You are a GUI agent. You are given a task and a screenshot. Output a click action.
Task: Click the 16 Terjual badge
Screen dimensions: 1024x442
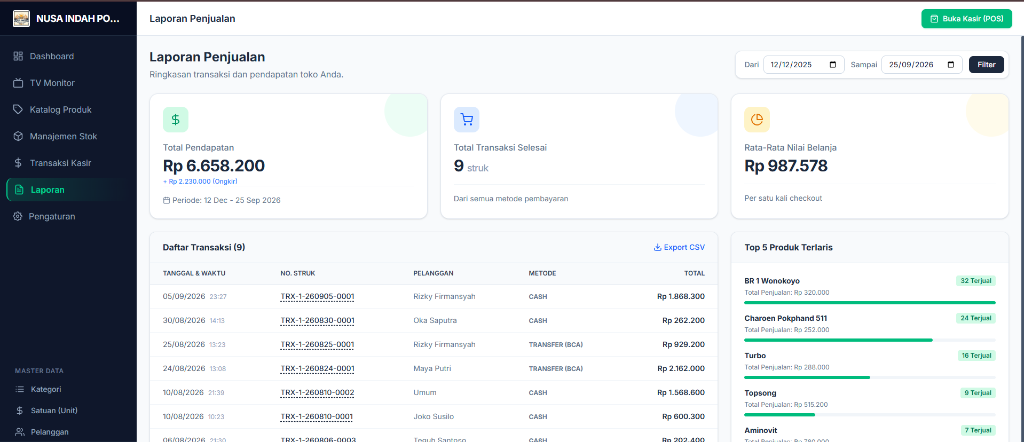pyautogui.click(x=976, y=356)
